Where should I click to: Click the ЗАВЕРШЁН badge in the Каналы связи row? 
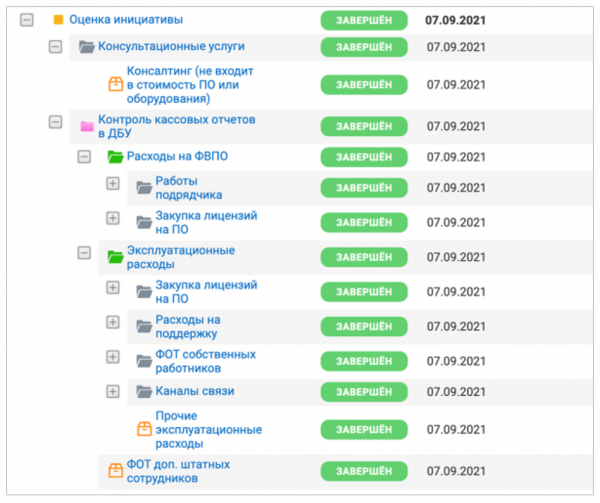364,391
